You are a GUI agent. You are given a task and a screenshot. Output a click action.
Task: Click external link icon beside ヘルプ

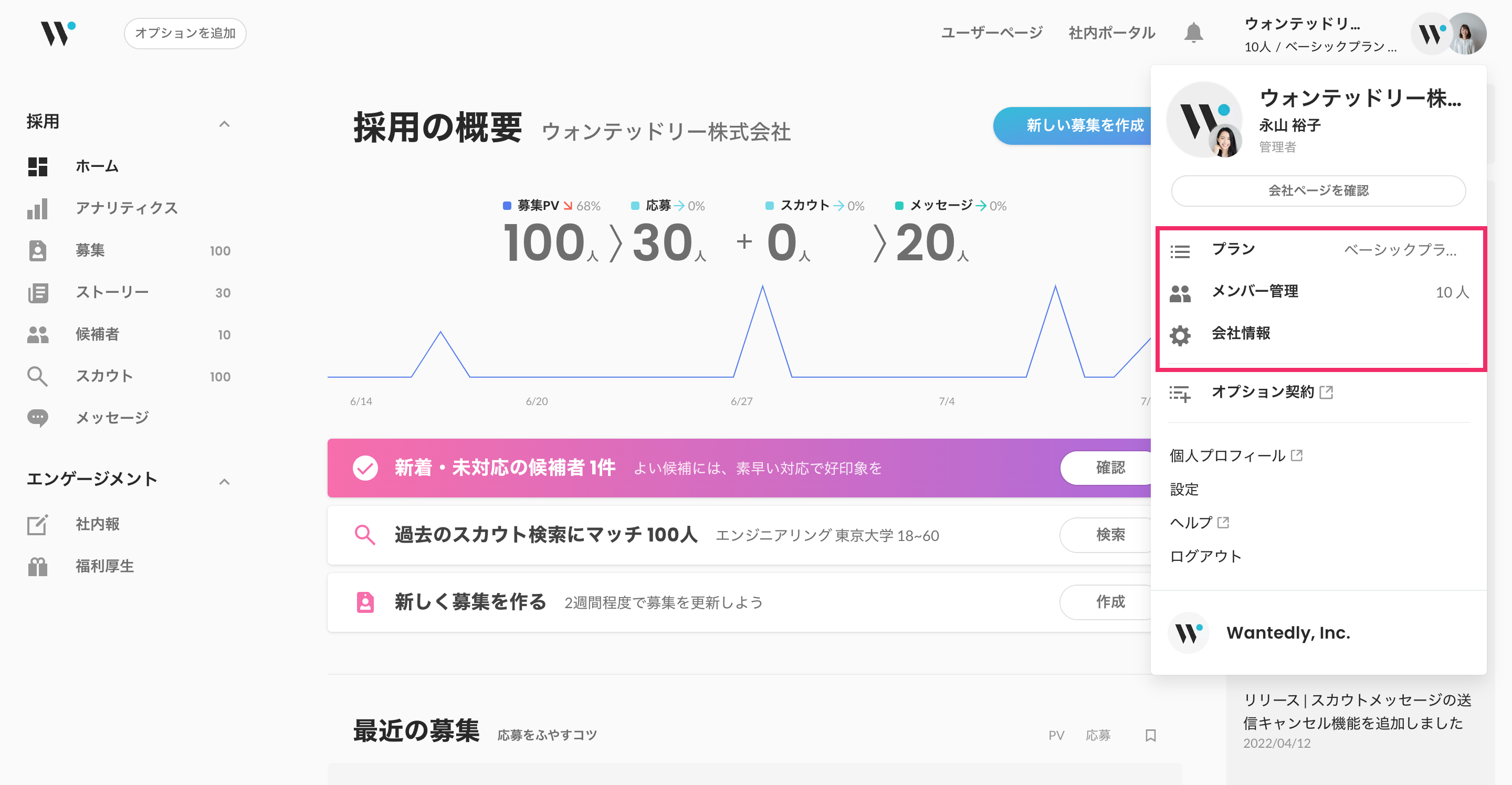click(x=1223, y=522)
